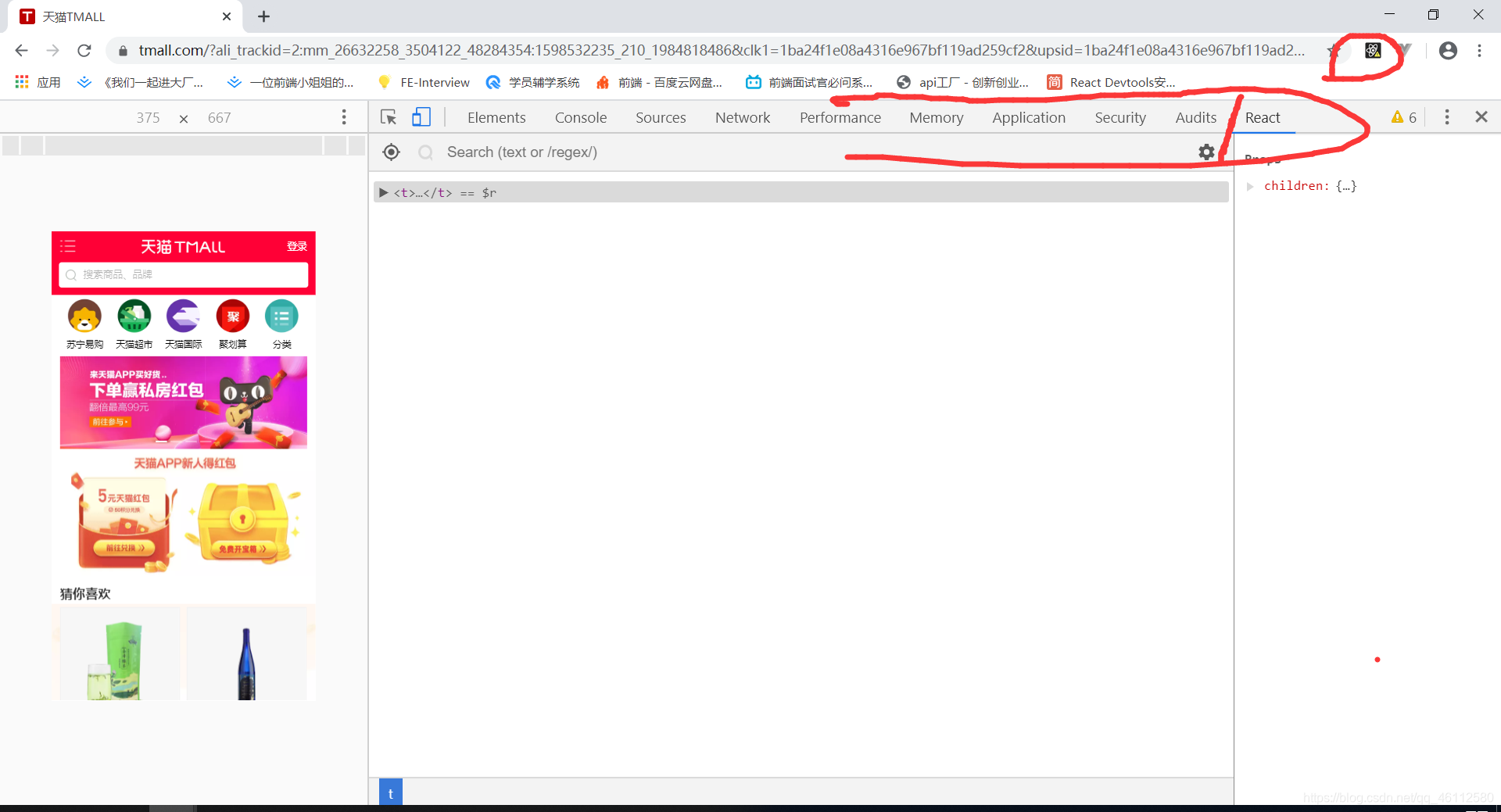Open React DevTools settings gear
The image size is (1501, 812).
[1207, 152]
